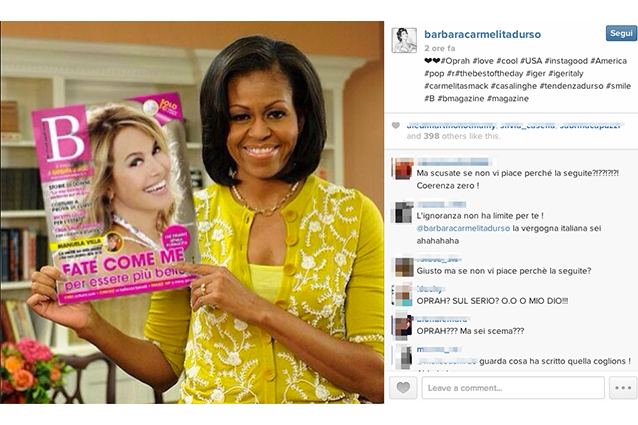Click the Segui follow button

coord(621,33)
